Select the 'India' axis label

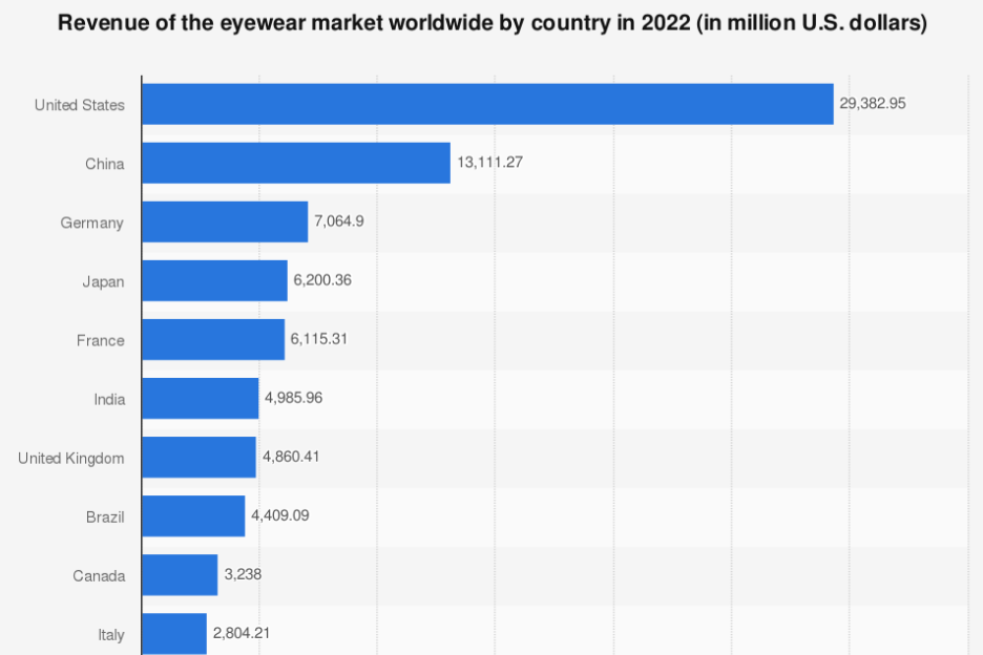pyautogui.click(x=110, y=400)
